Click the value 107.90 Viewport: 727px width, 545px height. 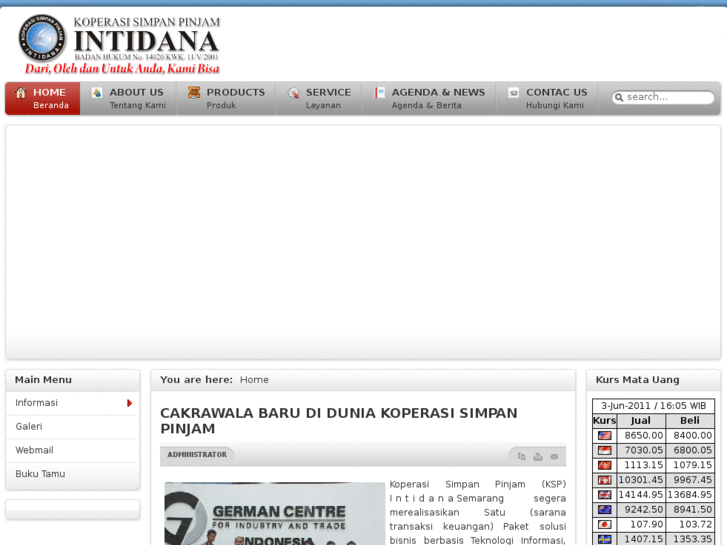click(646, 525)
